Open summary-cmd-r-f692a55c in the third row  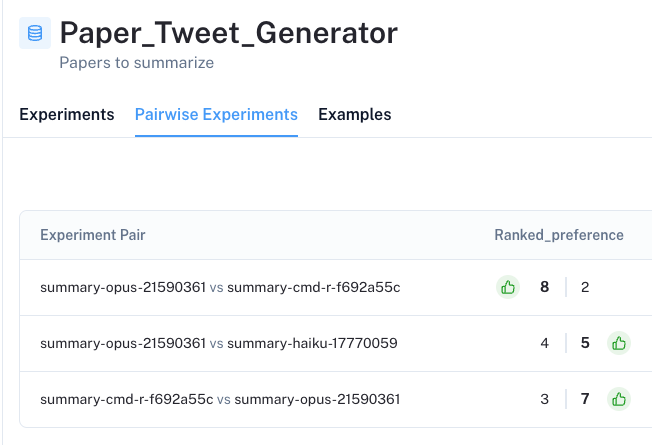point(126,399)
